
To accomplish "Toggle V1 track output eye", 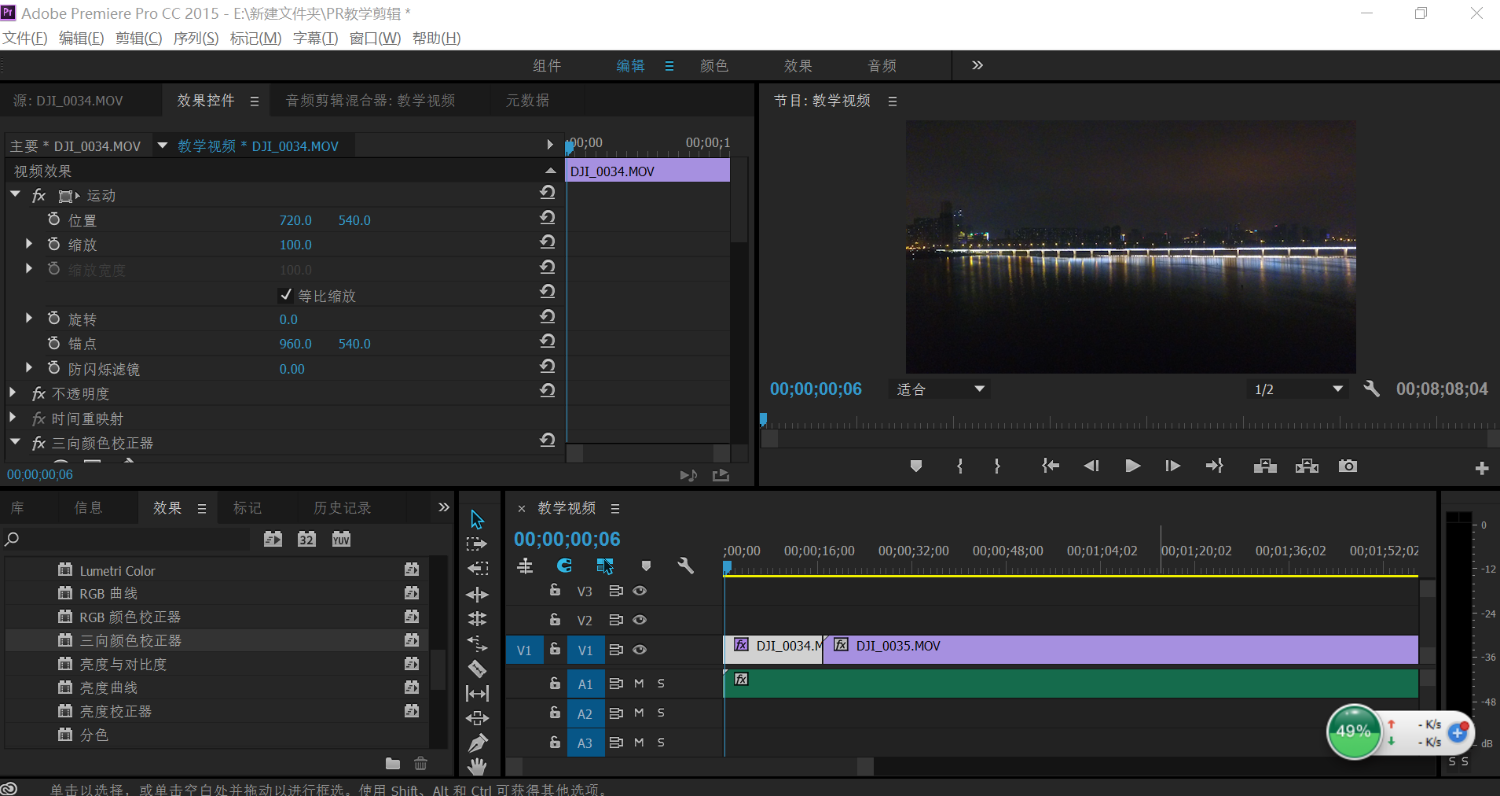I will click(640, 650).
